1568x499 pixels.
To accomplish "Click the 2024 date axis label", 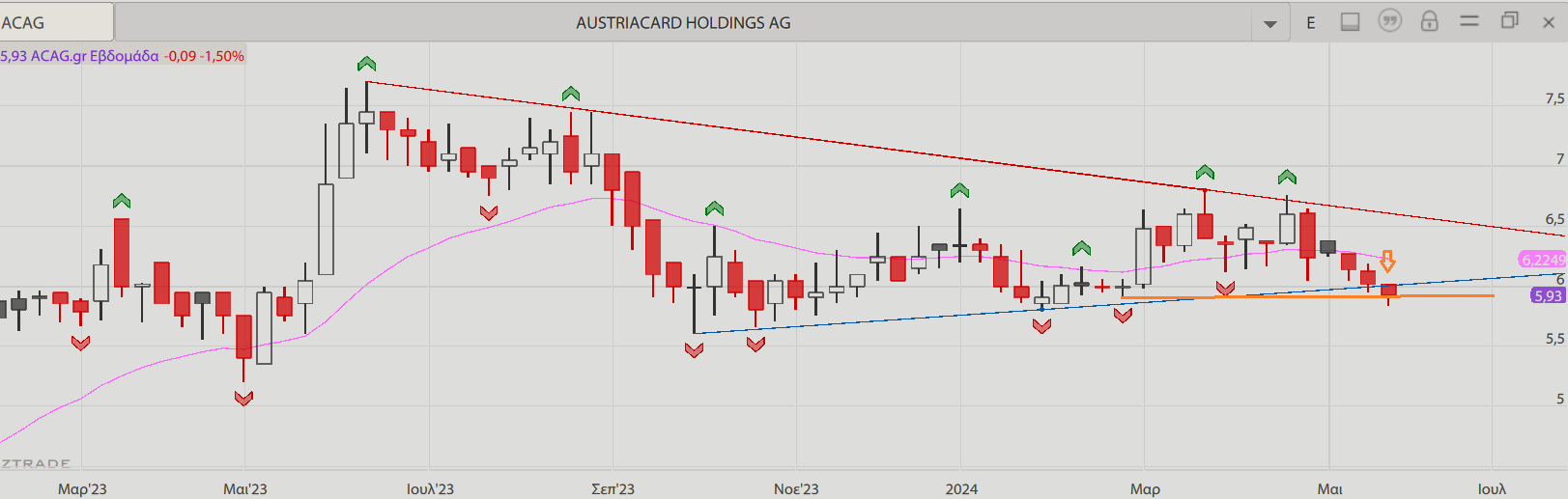I will (961, 489).
